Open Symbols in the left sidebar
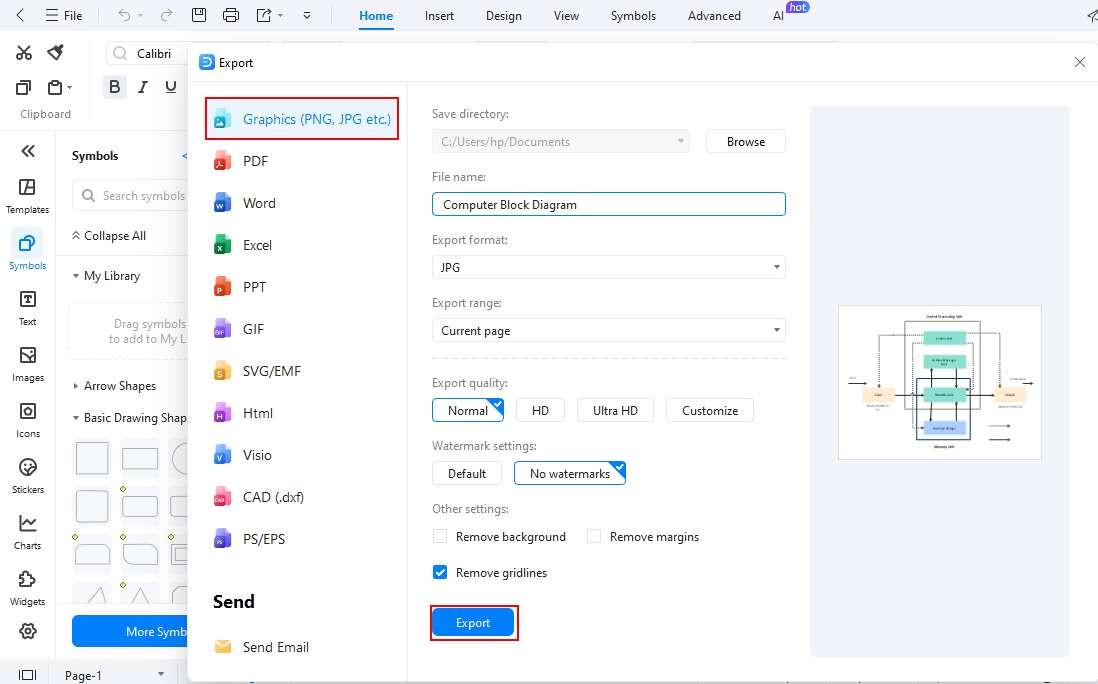 point(27,251)
